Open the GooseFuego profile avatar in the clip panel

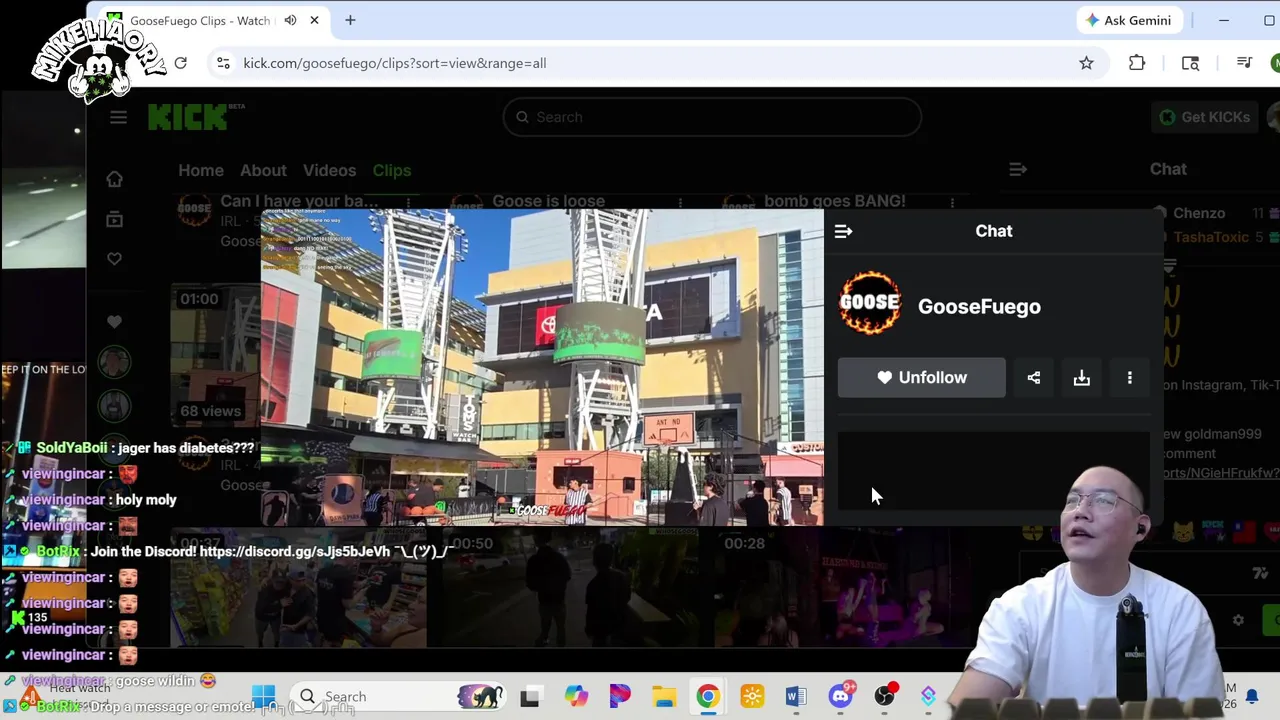(869, 302)
